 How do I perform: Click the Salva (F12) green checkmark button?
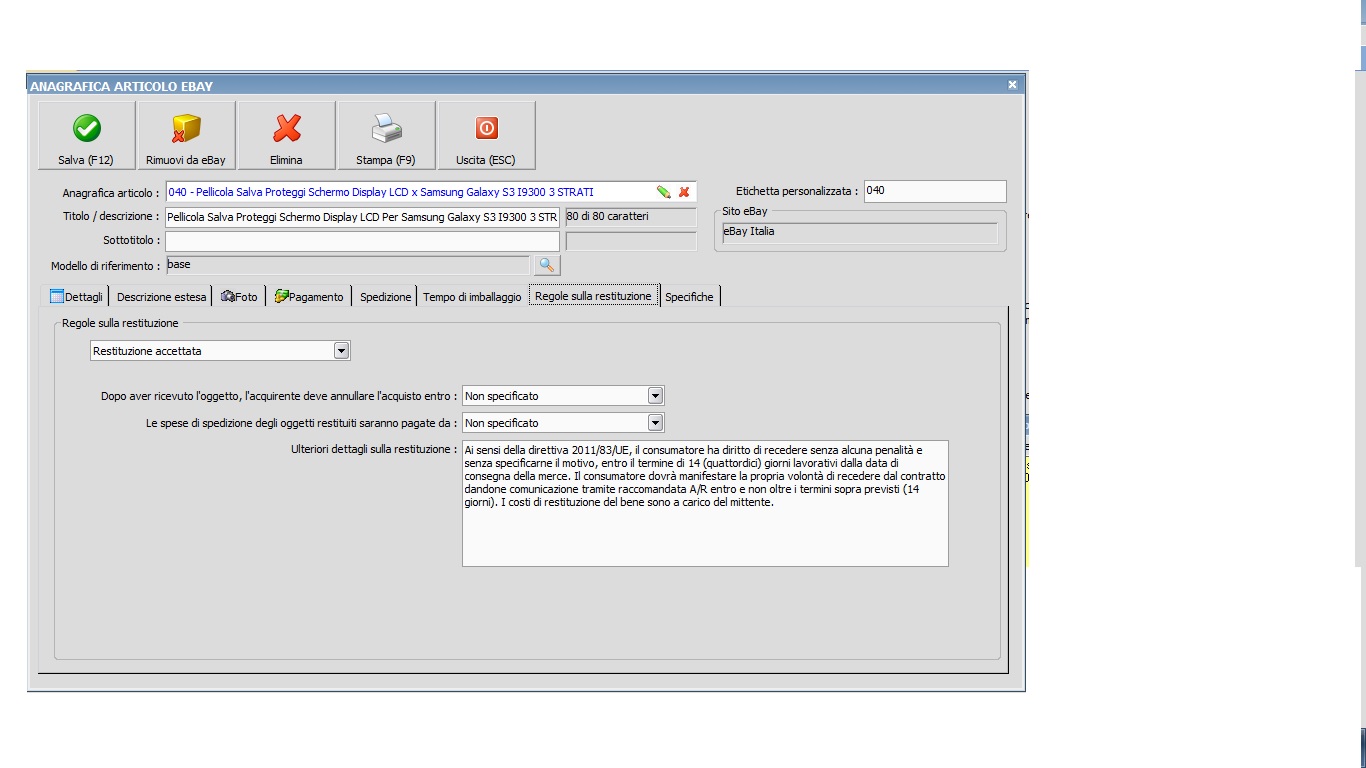point(86,135)
